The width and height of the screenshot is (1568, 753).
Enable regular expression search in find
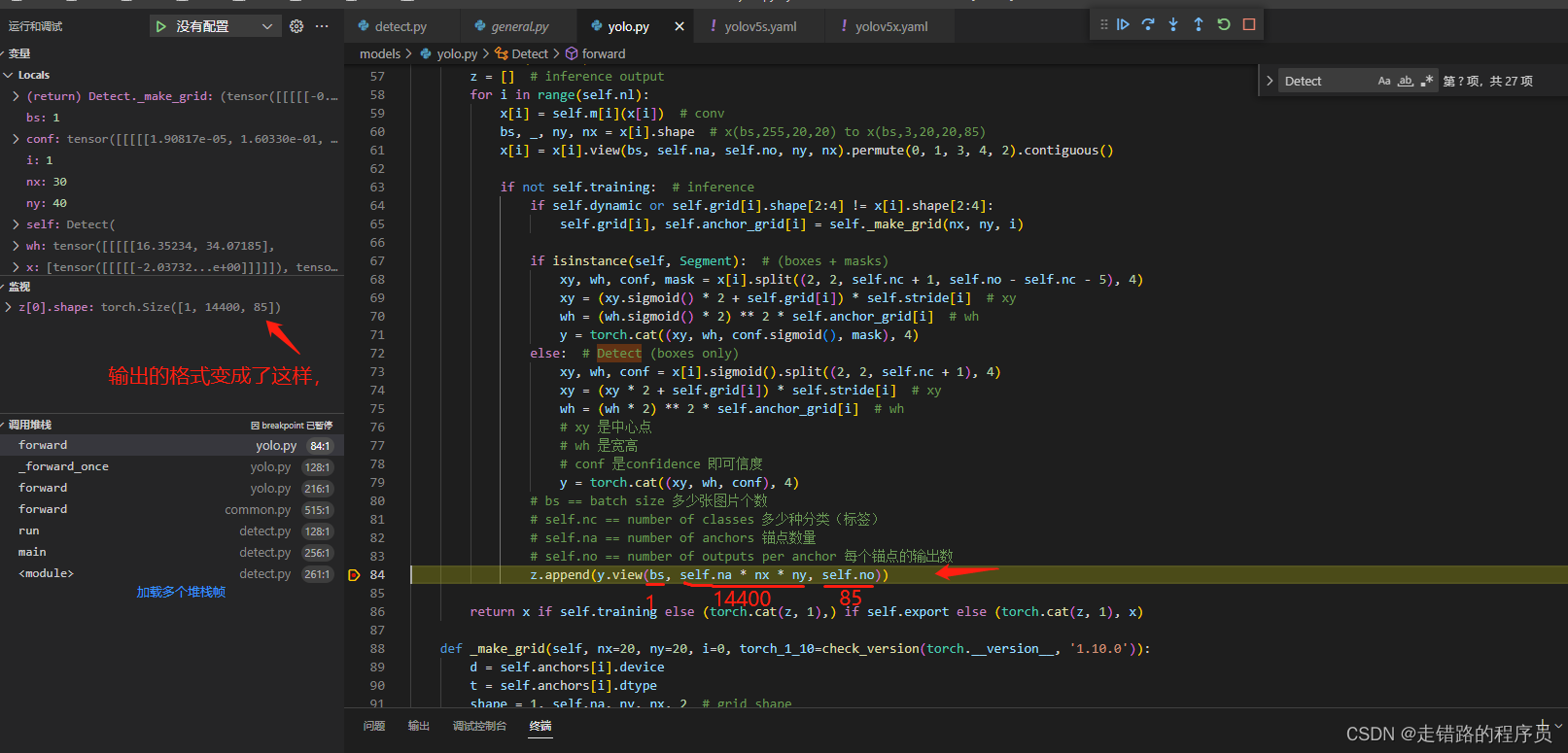coord(1427,81)
